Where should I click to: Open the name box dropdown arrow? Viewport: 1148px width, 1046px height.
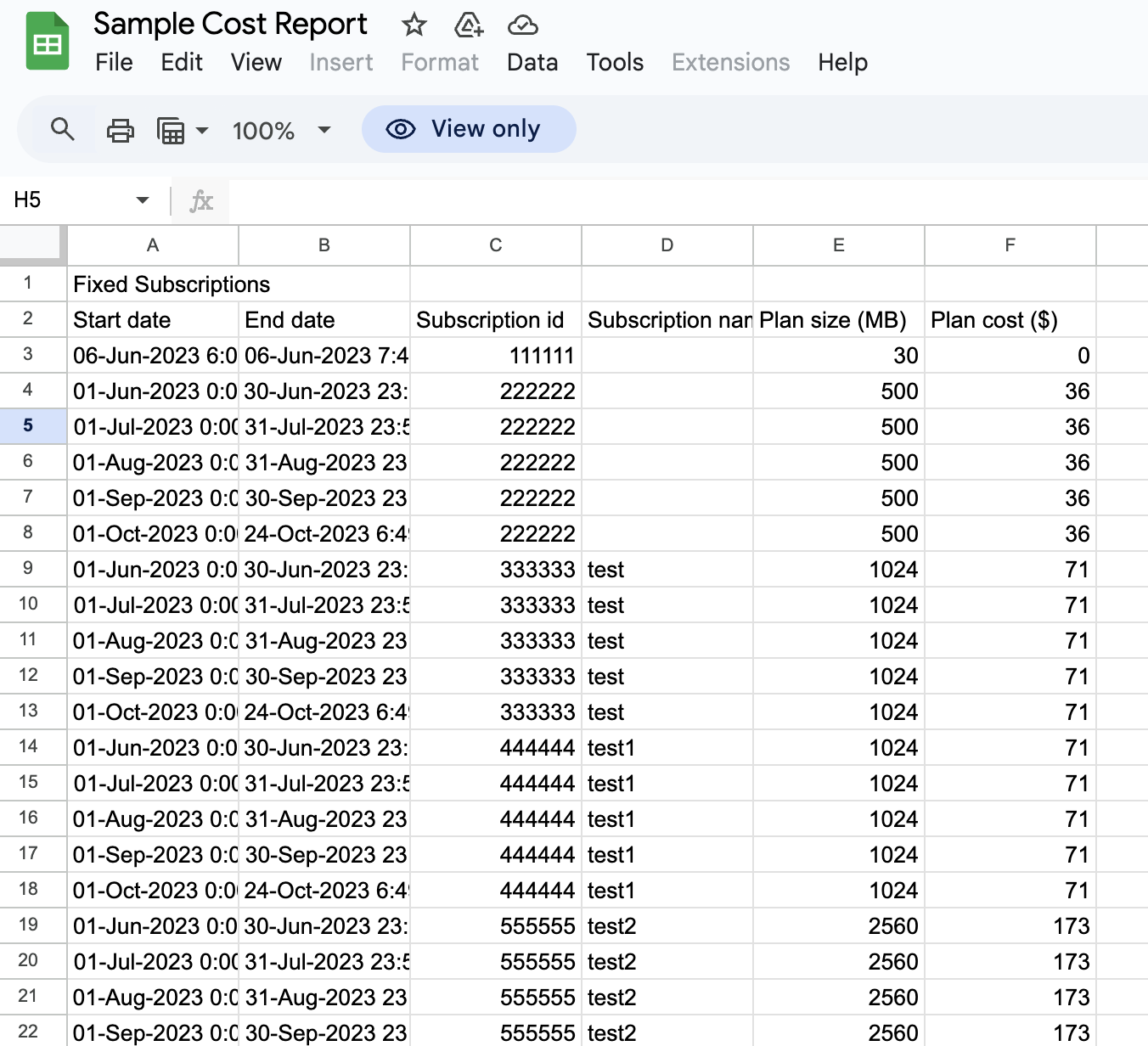(x=143, y=200)
